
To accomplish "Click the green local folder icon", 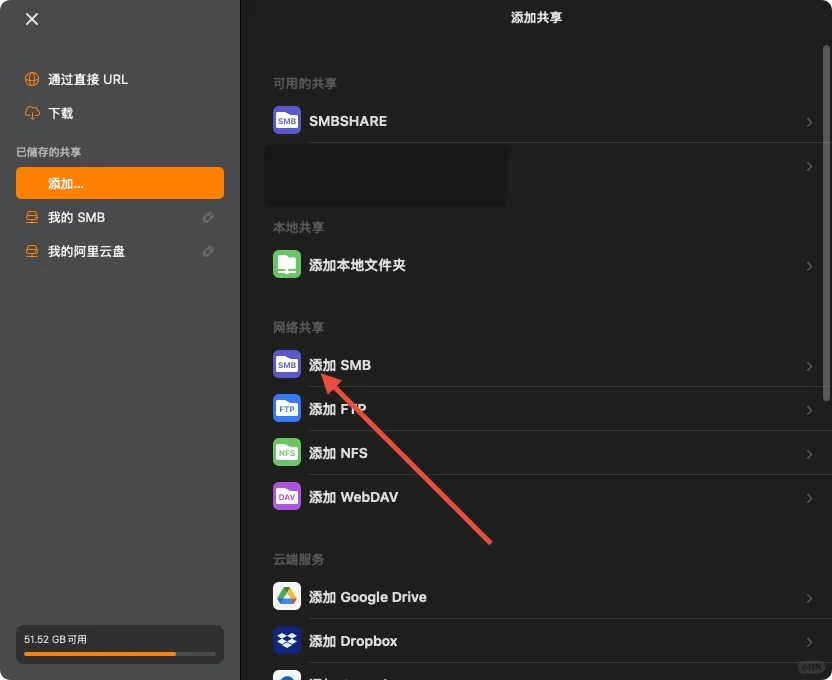I will coord(287,265).
